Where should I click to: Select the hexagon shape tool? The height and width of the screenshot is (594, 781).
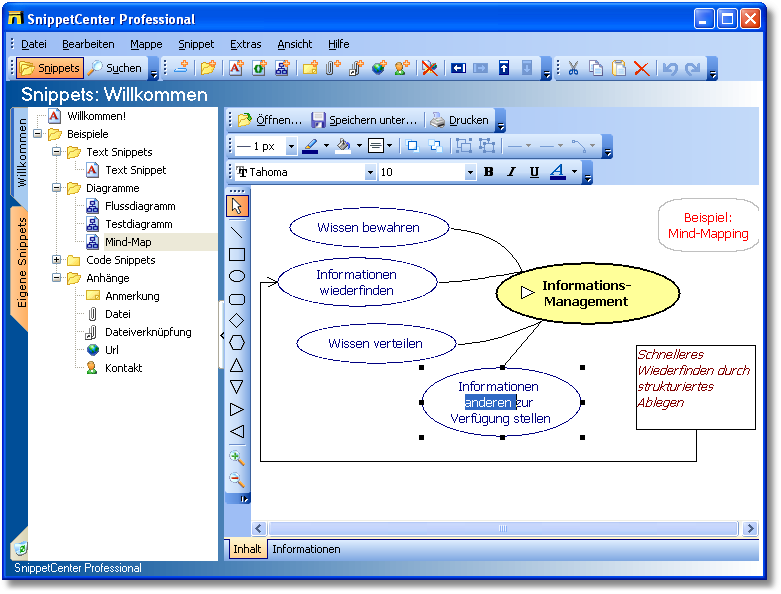(x=237, y=343)
